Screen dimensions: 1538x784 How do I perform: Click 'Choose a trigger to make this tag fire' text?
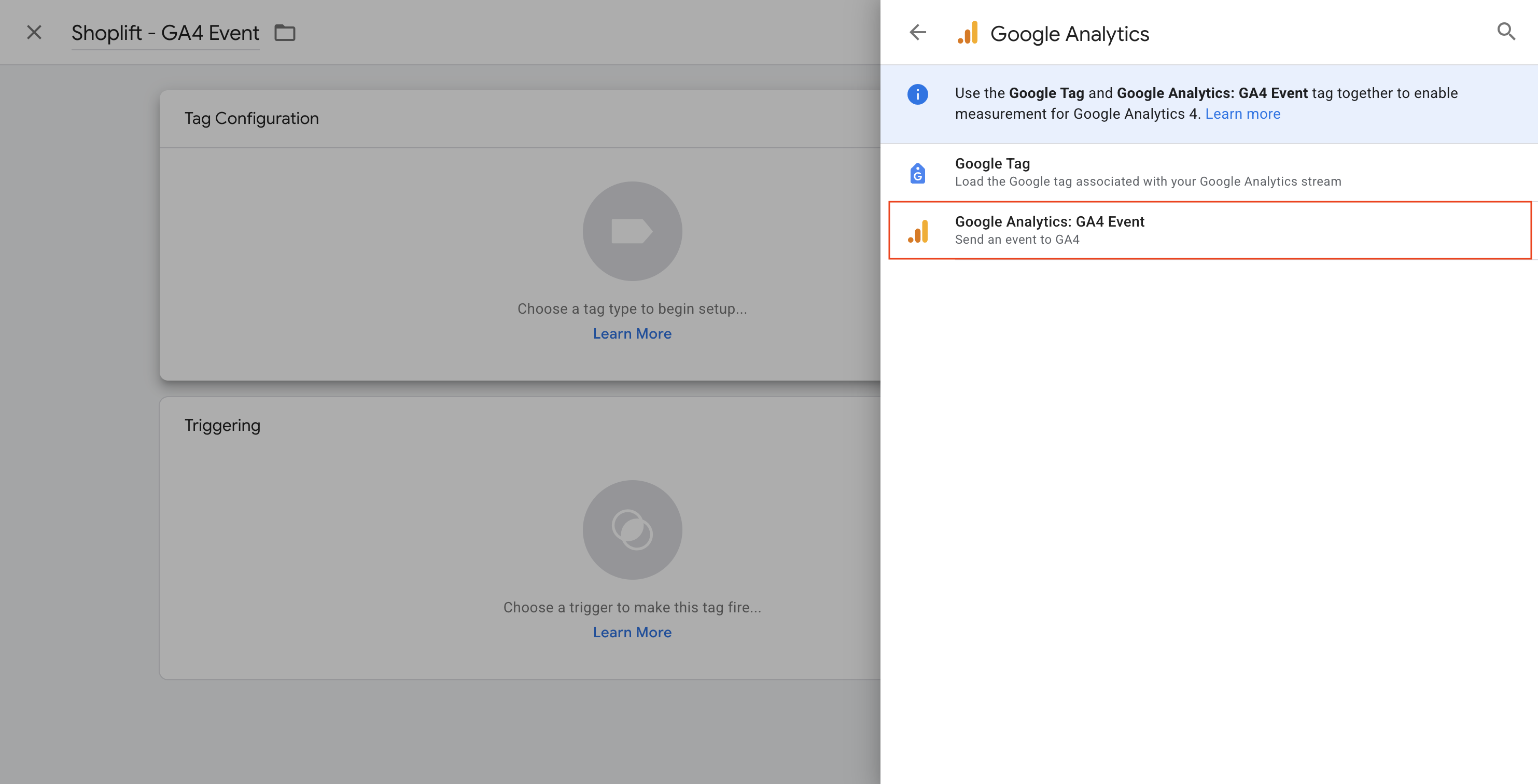coord(632,607)
